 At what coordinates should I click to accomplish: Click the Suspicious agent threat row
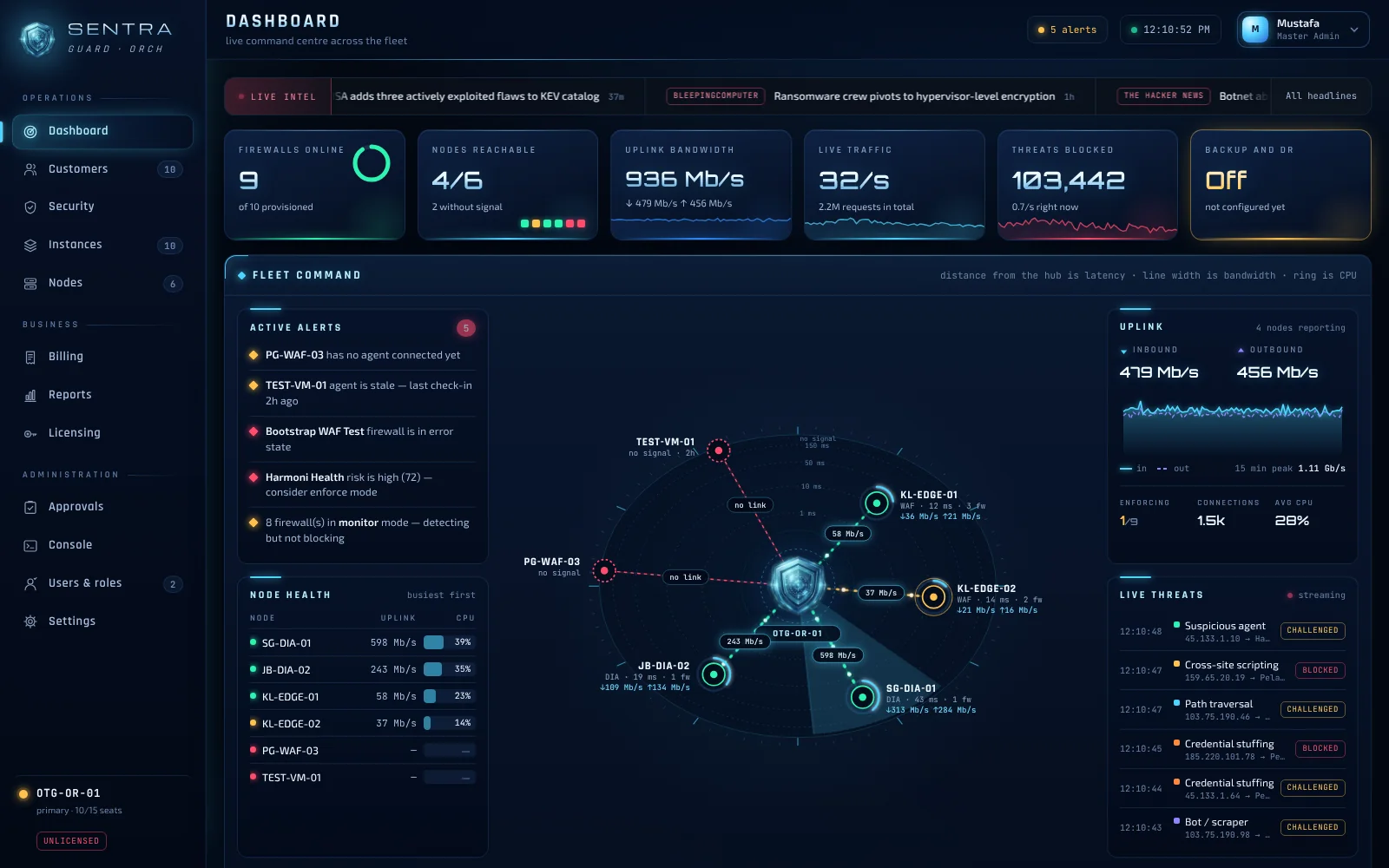click(1232, 631)
